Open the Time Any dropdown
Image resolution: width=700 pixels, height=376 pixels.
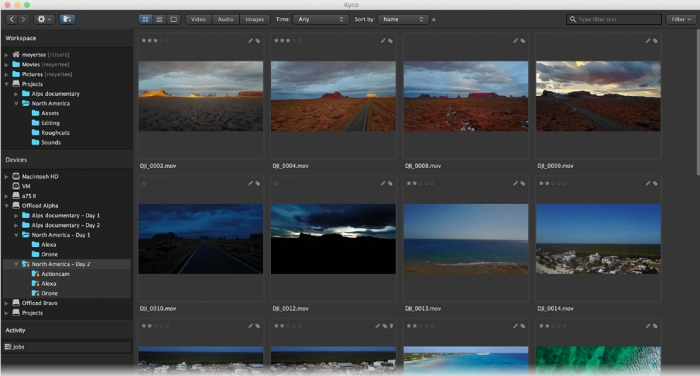pyautogui.click(x=321, y=19)
